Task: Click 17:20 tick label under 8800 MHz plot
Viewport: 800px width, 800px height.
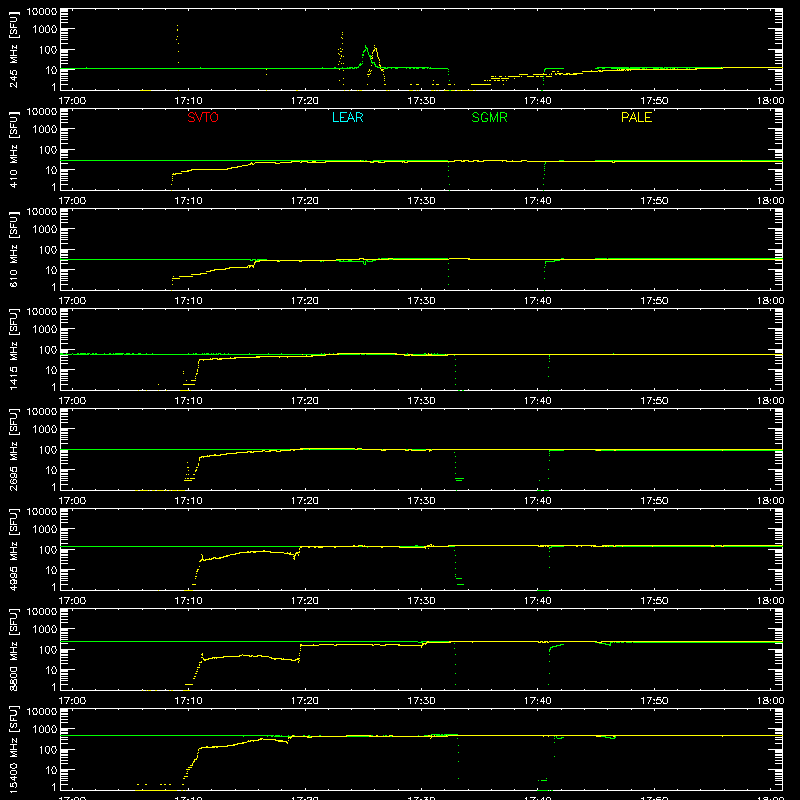Action: 305,701
